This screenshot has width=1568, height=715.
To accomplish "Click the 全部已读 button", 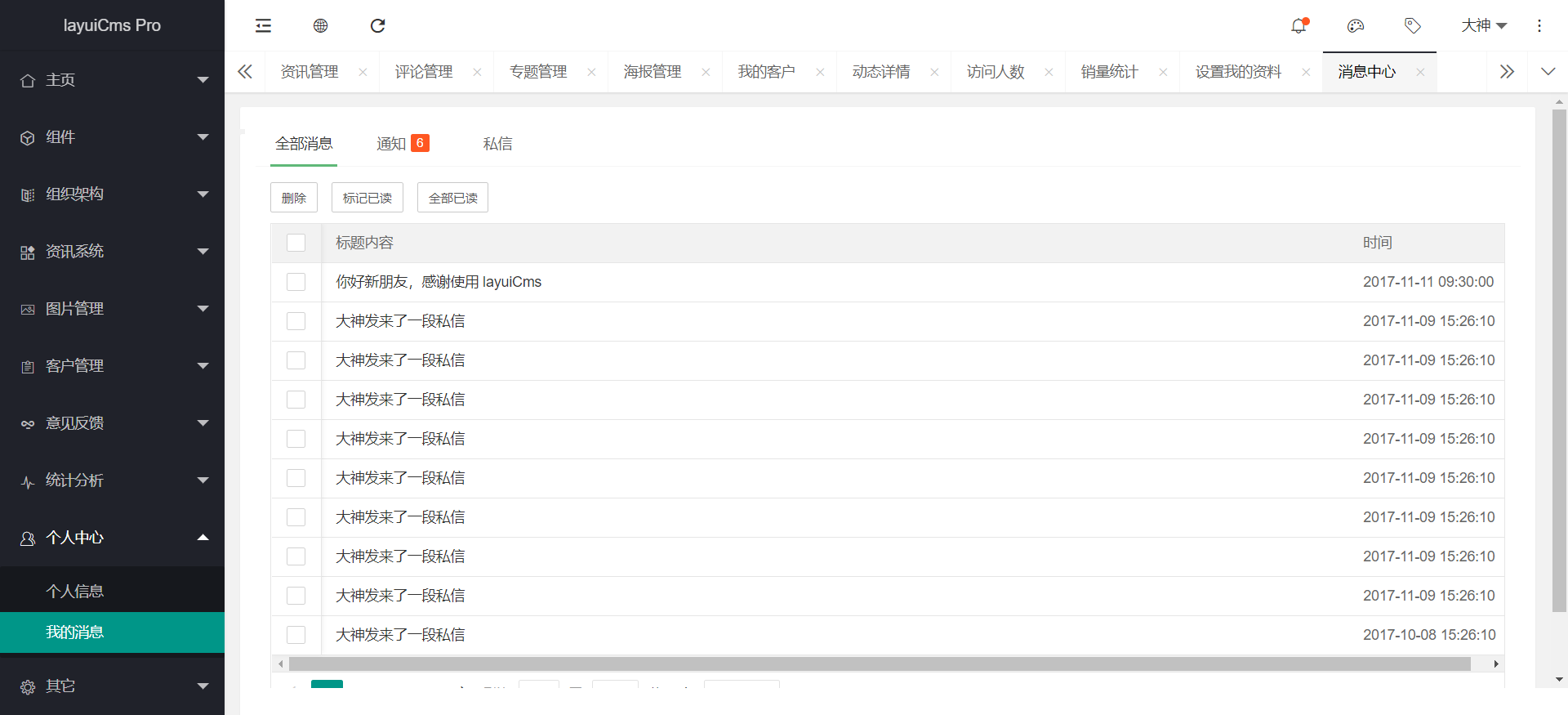I will 452,198.
